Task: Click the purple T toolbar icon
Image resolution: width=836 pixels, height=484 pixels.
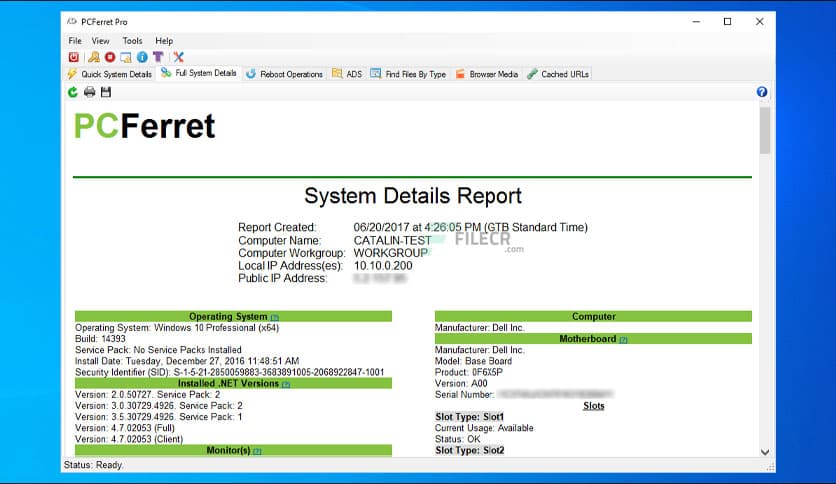Action: click(158, 57)
